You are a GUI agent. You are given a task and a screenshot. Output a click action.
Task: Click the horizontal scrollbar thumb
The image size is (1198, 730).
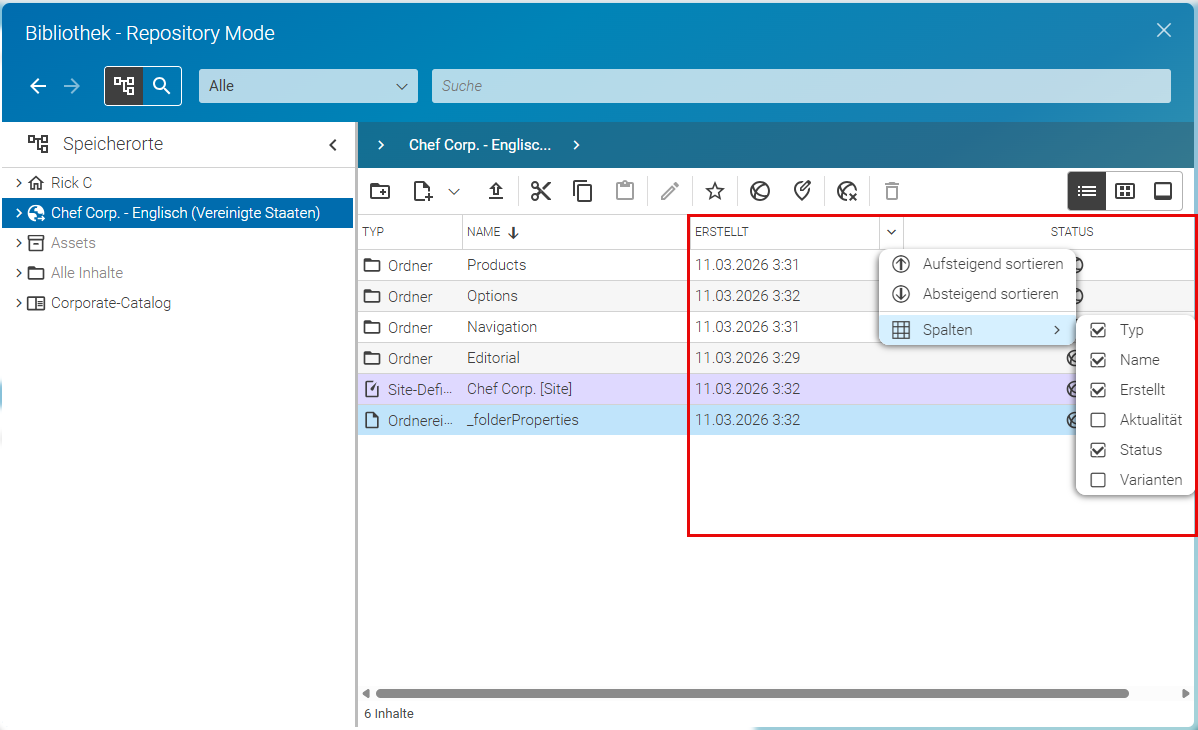(x=752, y=693)
